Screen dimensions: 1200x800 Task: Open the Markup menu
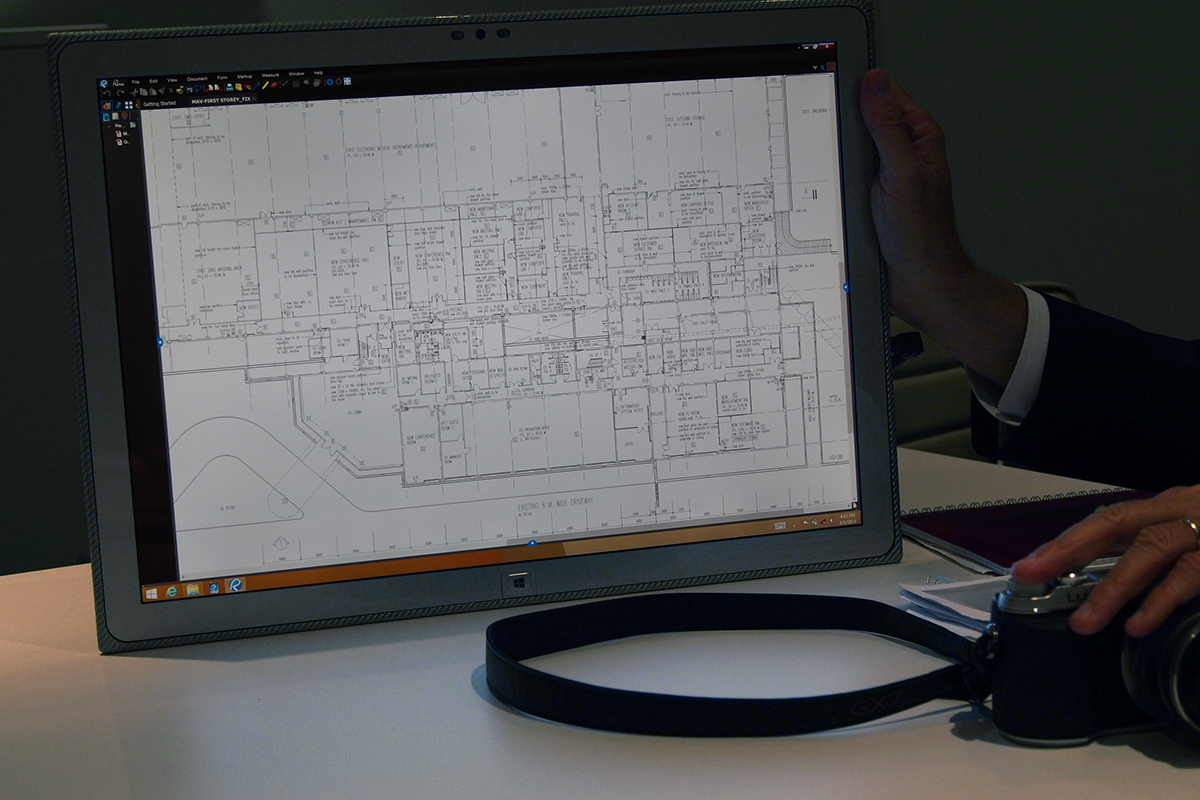pos(244,76)
